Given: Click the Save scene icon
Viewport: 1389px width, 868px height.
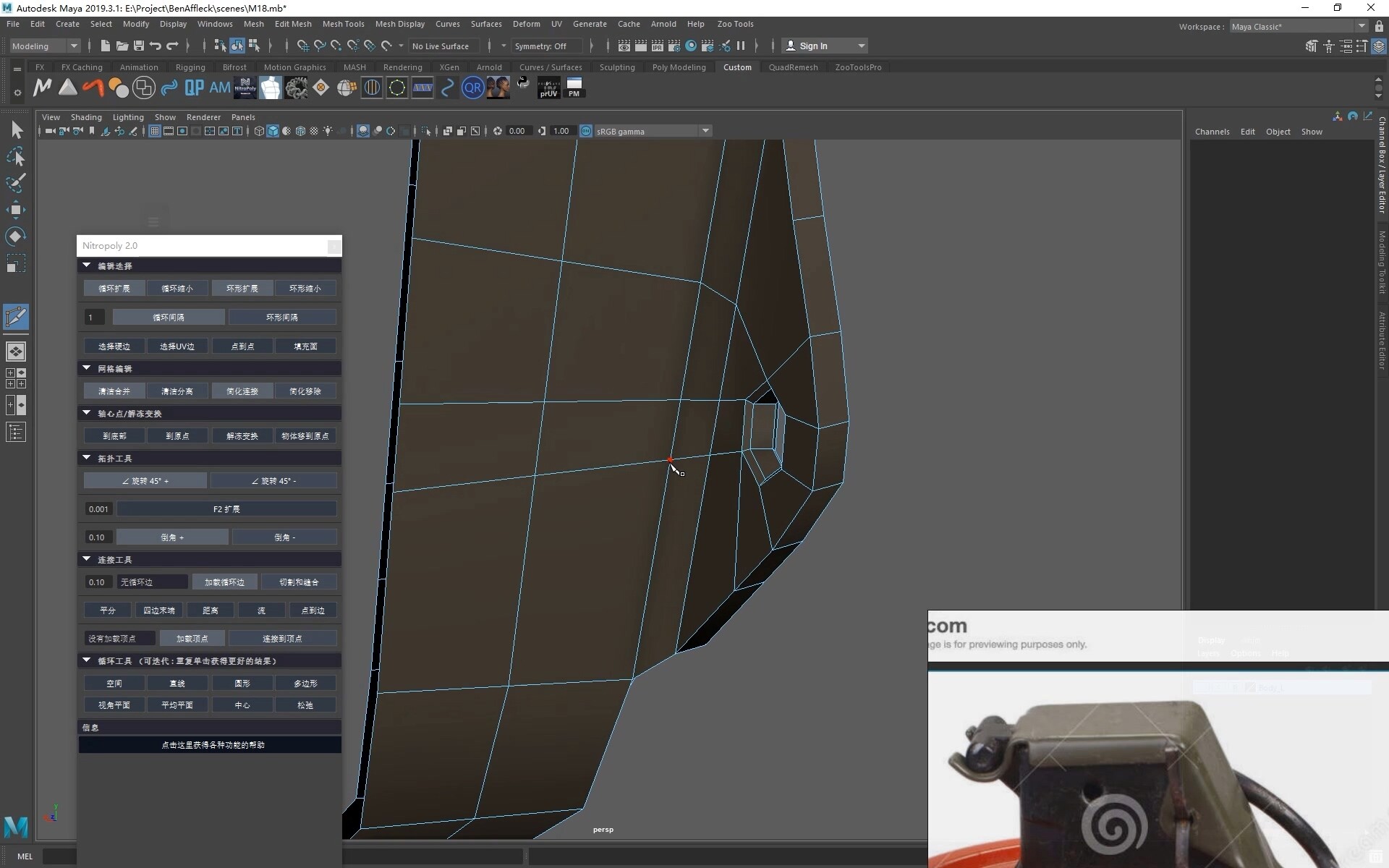Looking at the screenshot, I should [139, 46].
